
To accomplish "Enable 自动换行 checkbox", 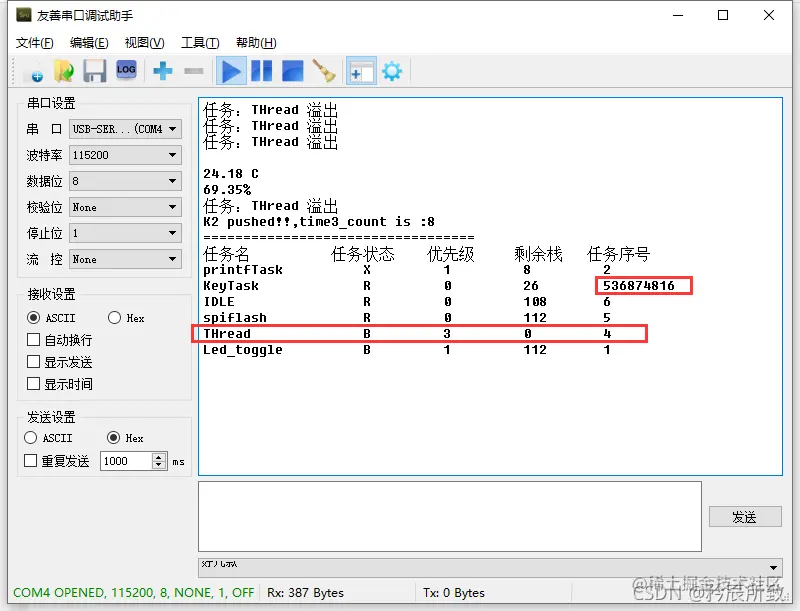I will point(33,340).
